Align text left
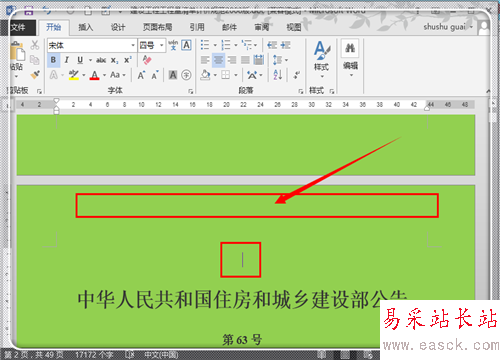 tap(205, 60)
